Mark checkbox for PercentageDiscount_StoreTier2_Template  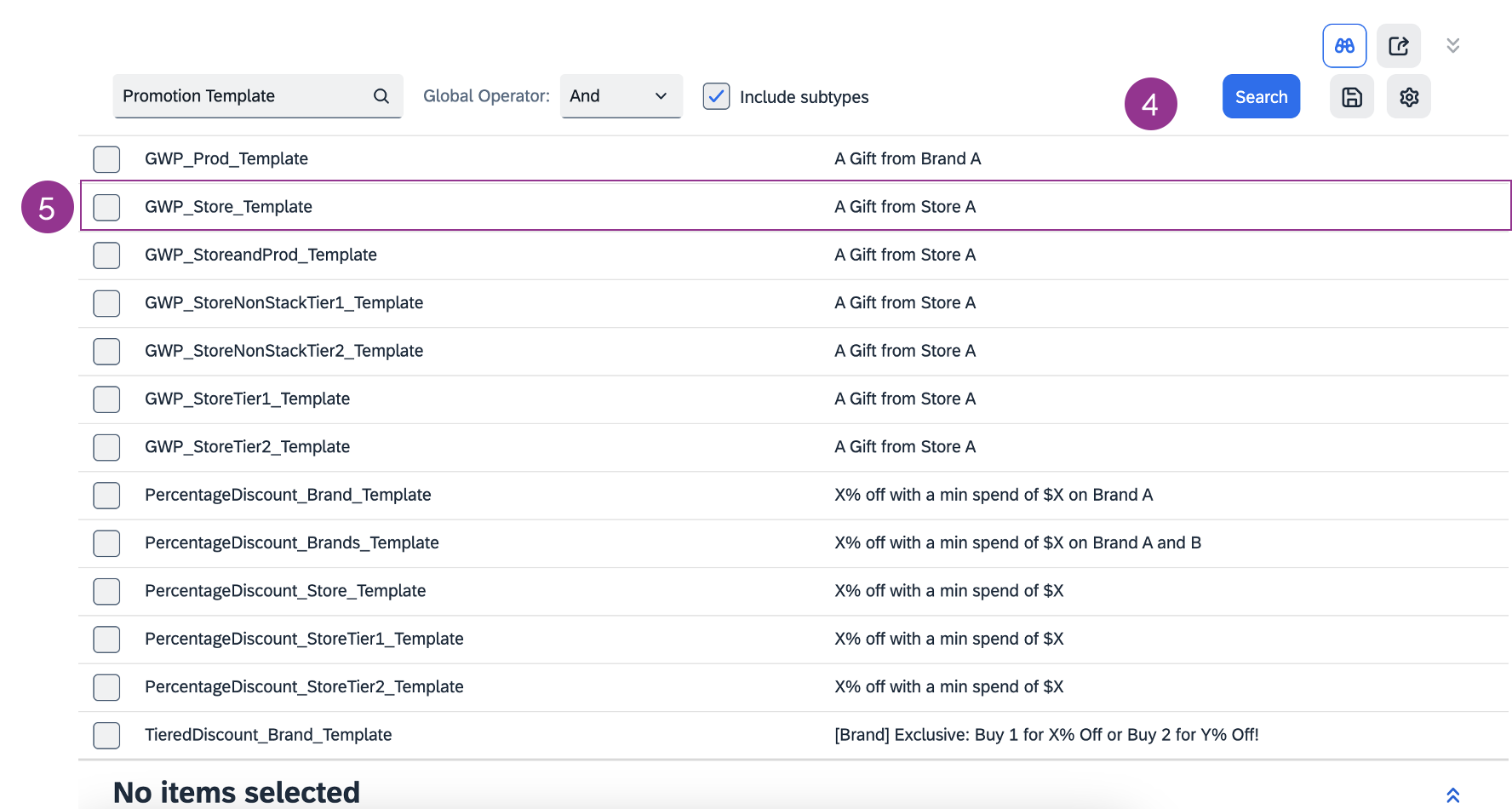pos(106,687)
